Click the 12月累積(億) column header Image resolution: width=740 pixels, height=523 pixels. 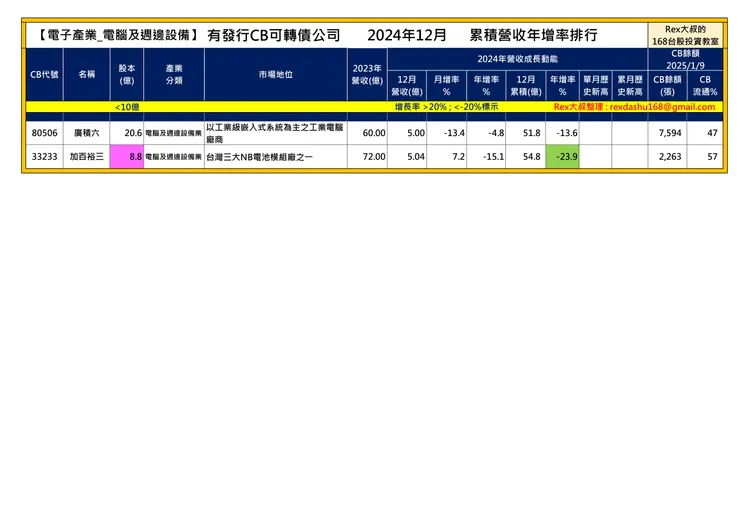[x=526, y=86]
